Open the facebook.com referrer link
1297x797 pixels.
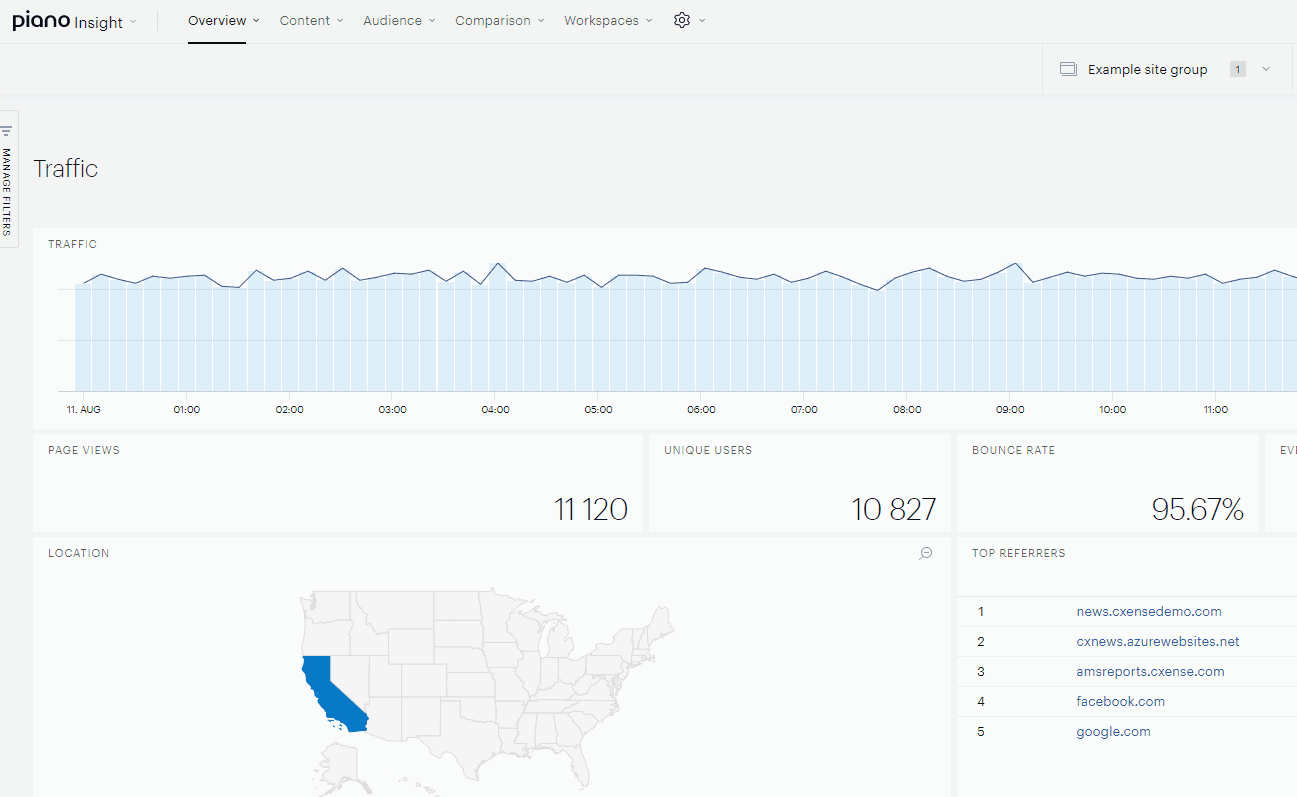click(x=1120, y=701)
